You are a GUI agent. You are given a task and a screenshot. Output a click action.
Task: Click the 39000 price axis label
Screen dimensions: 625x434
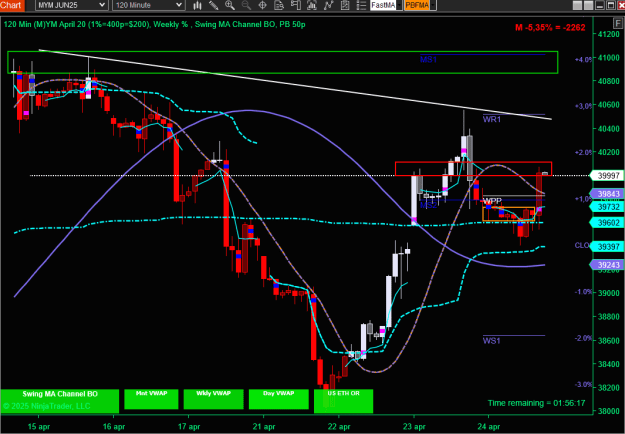(609, 293)
